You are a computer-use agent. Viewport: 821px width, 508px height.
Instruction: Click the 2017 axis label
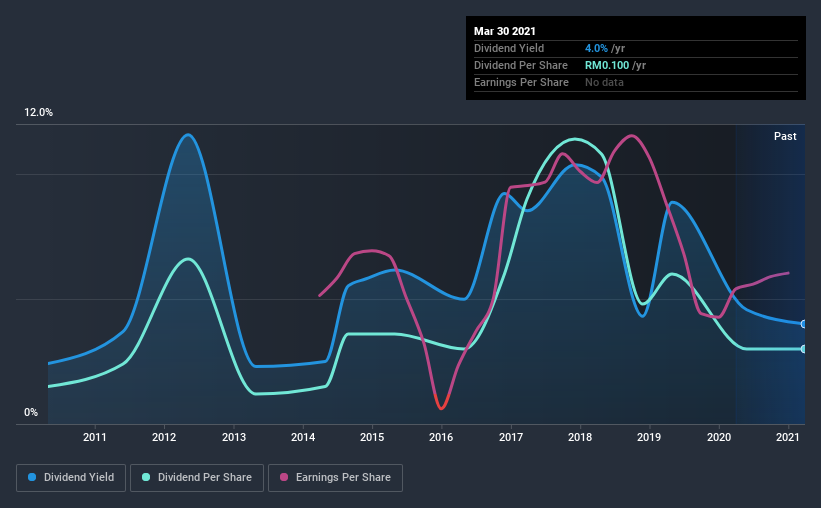(511, 437)
